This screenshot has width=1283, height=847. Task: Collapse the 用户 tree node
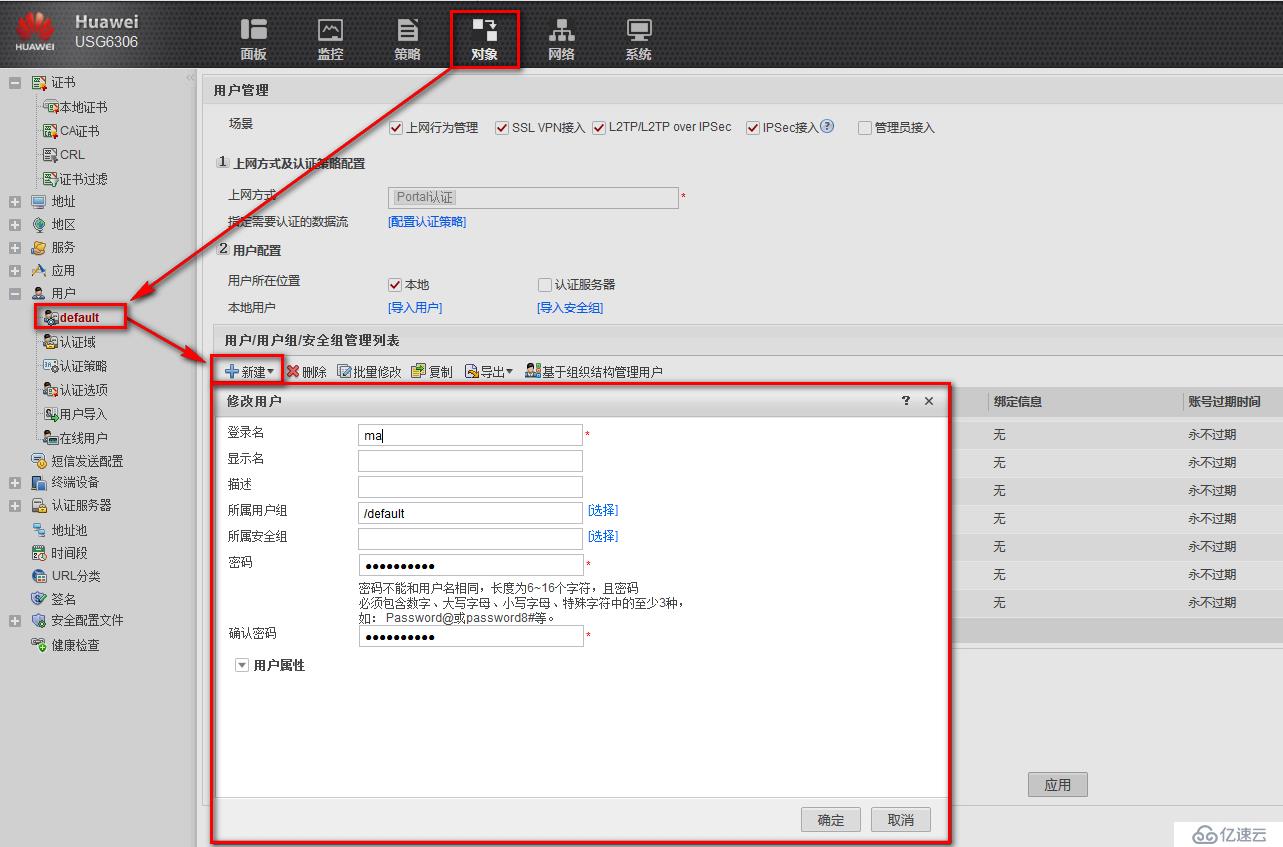(15, 294)
